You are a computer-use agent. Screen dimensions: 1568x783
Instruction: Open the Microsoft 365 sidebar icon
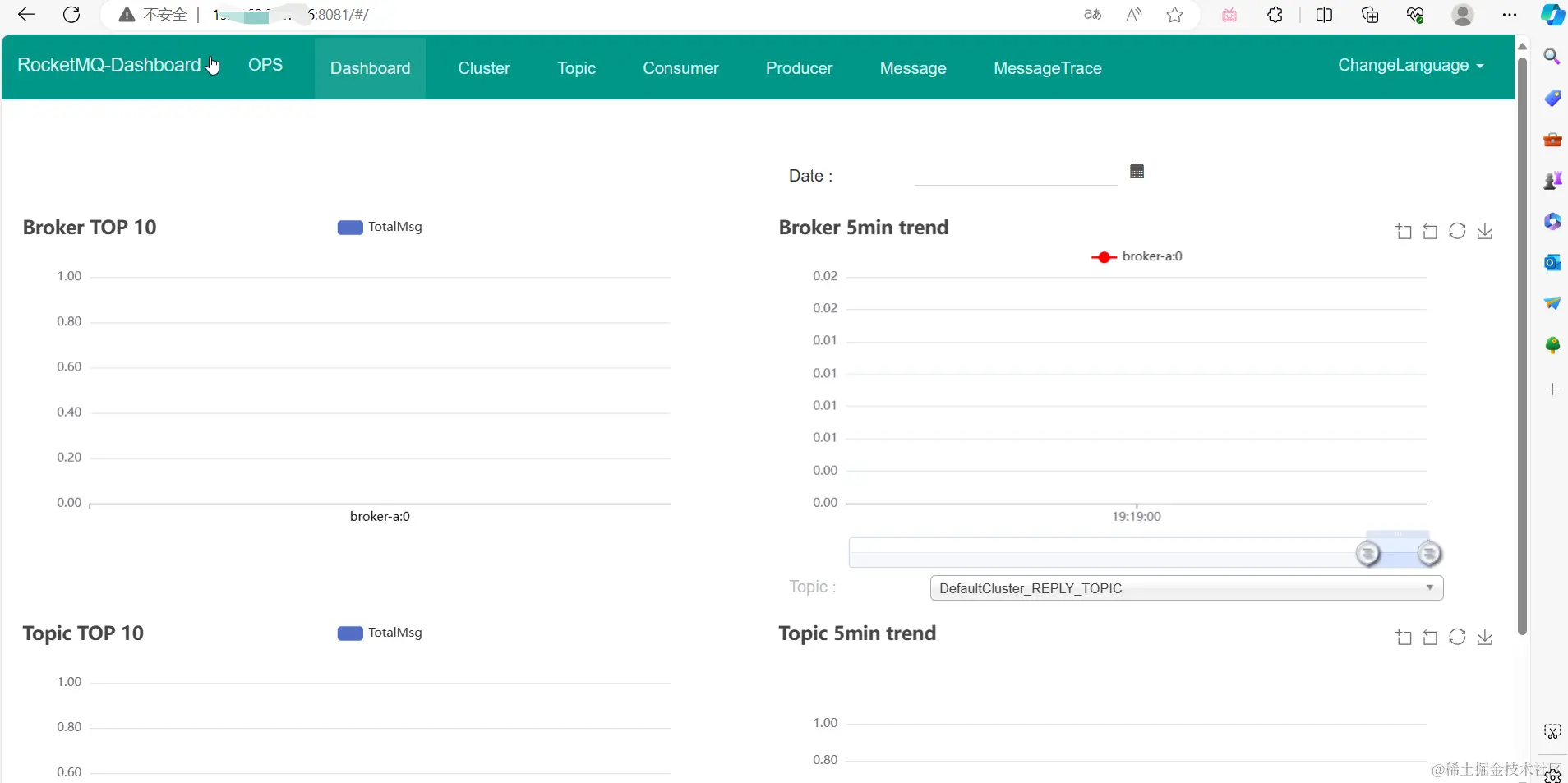click(x=1552, y=222)
